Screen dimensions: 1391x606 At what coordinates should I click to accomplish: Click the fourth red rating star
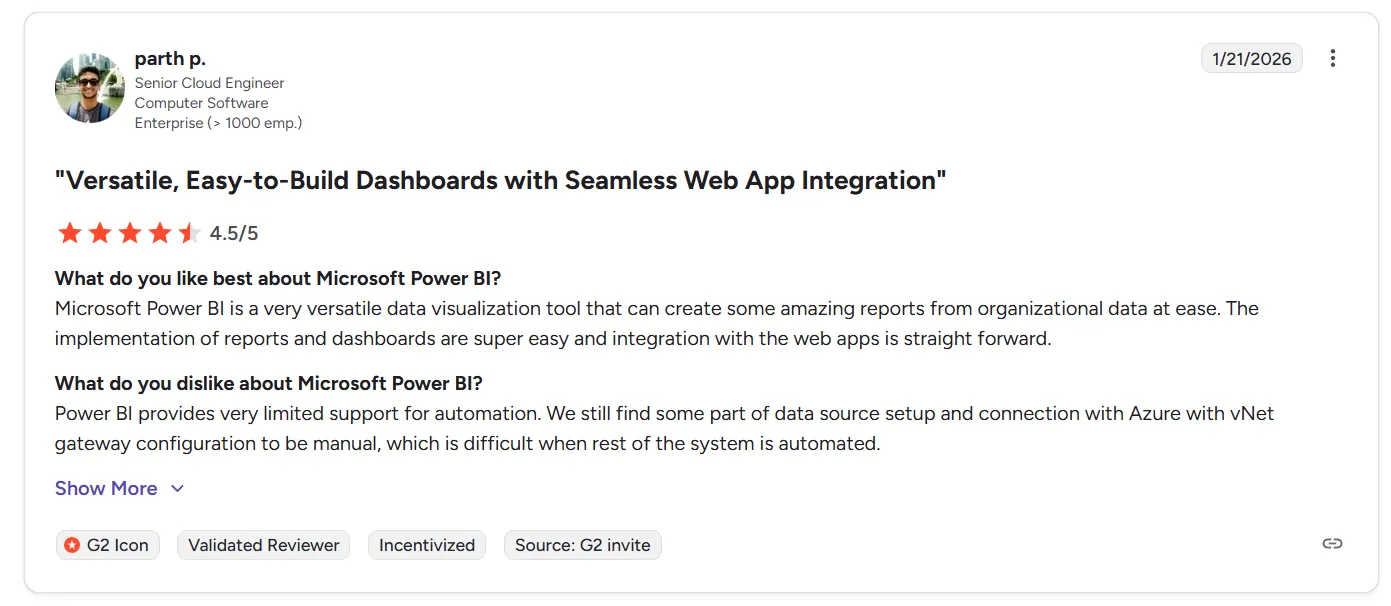coord(160,234)
